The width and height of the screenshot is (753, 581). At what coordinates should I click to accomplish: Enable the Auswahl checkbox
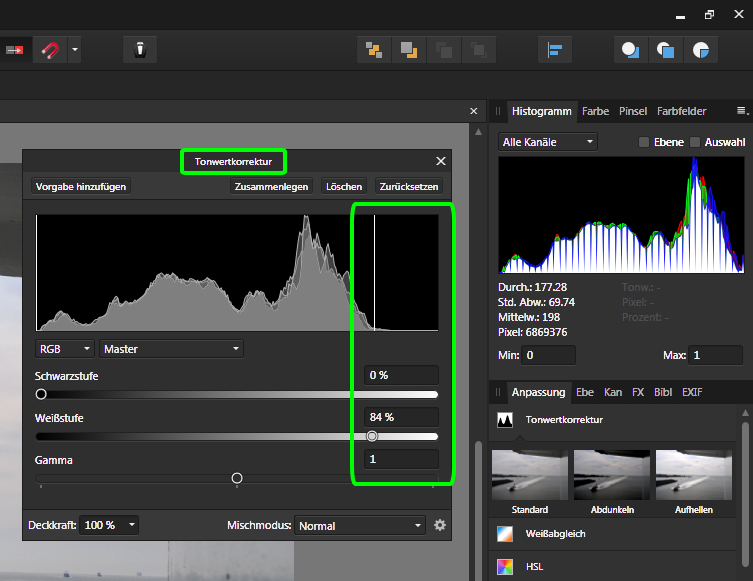696,143
